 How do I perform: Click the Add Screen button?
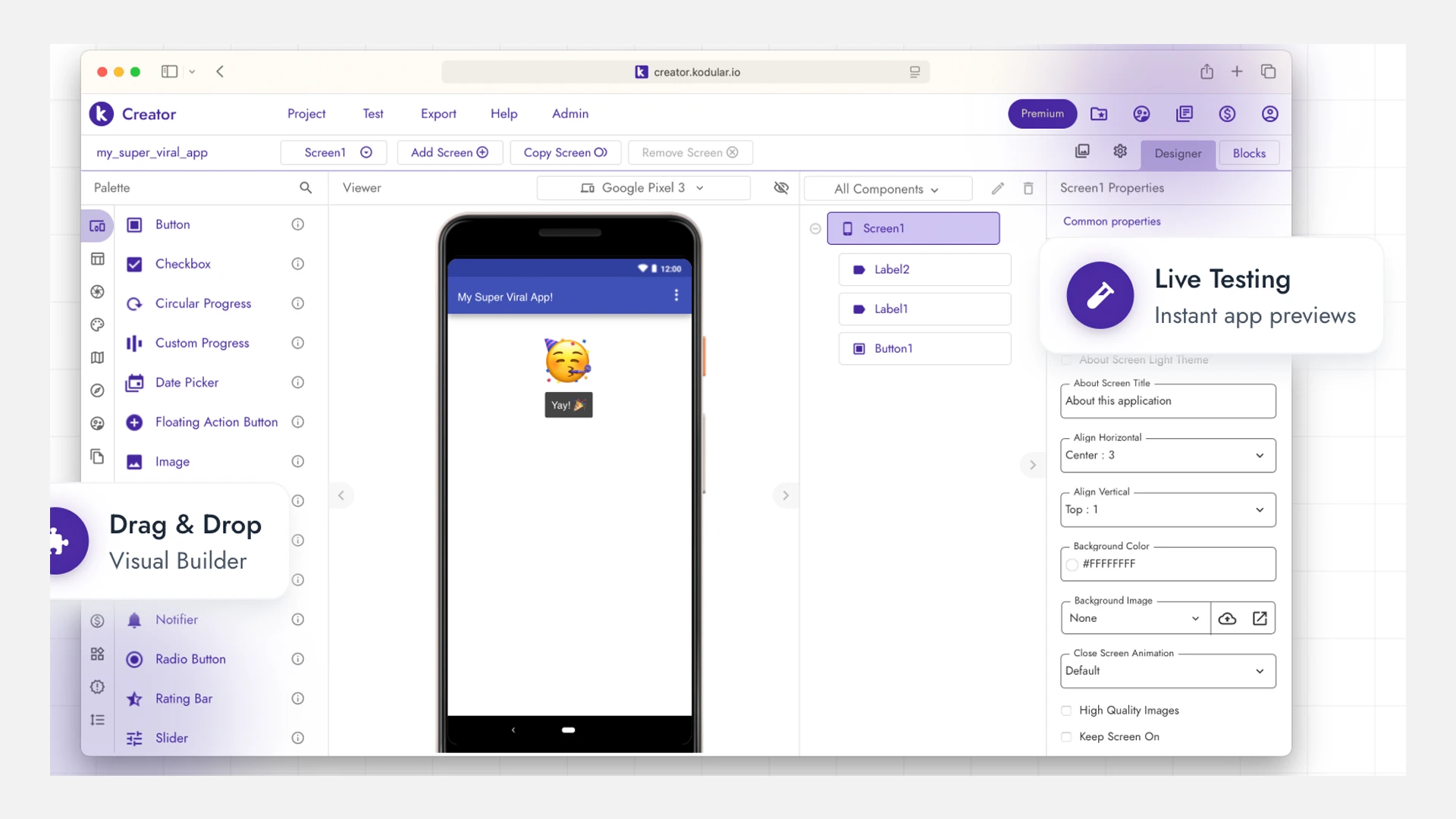click(x=449, y=152)
